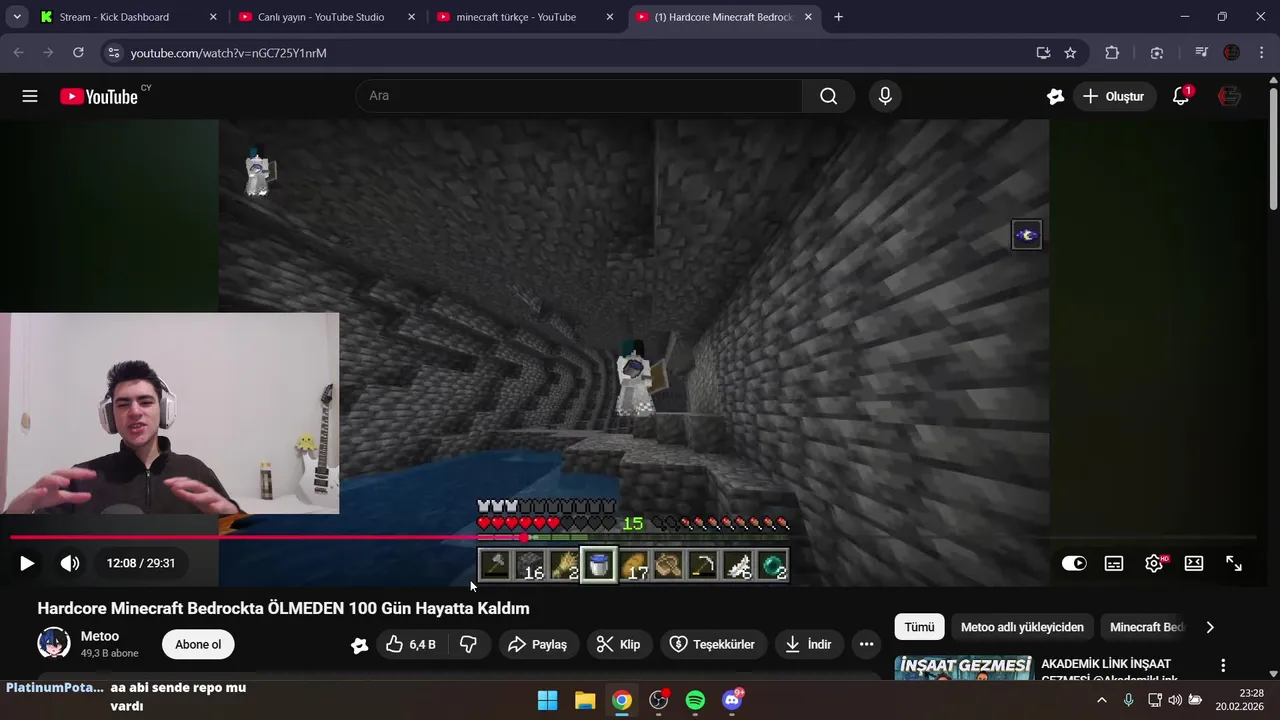The width and height of the screenshot is (1280, 720).
Task: Open the tab search dropdown arrow
Action: click(x=16, y=17)
